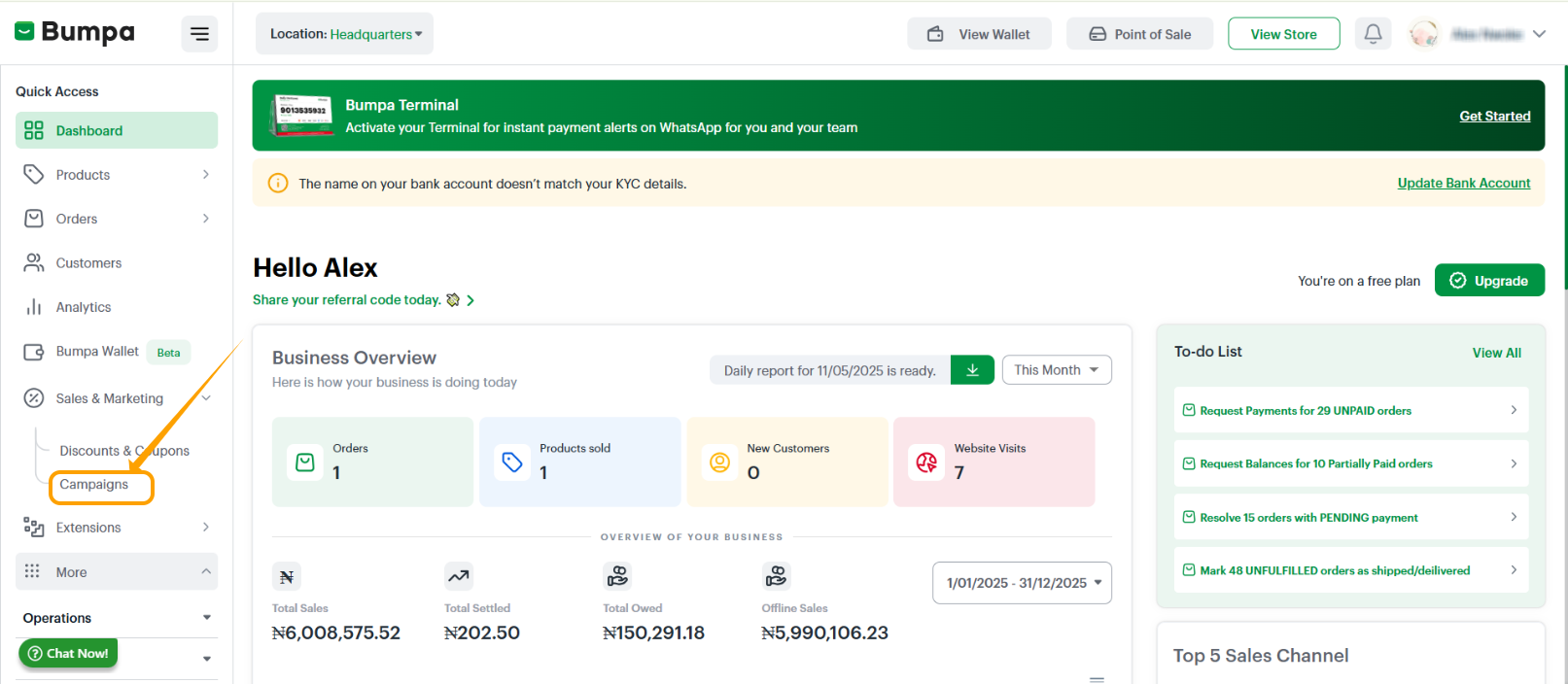1568x684 pixels.
Task: Click the Extensions puzzle icon
Action: [34, 528]
